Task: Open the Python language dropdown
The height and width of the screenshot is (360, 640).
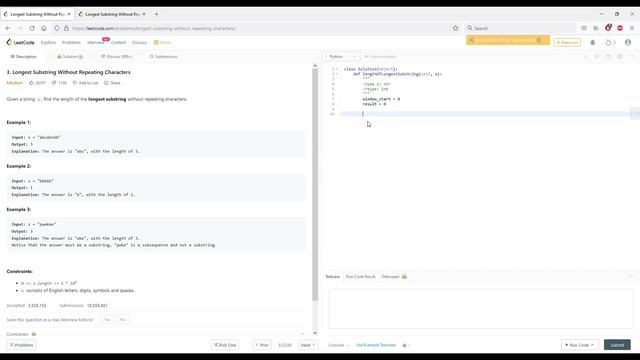Action: tap(341, 57)
